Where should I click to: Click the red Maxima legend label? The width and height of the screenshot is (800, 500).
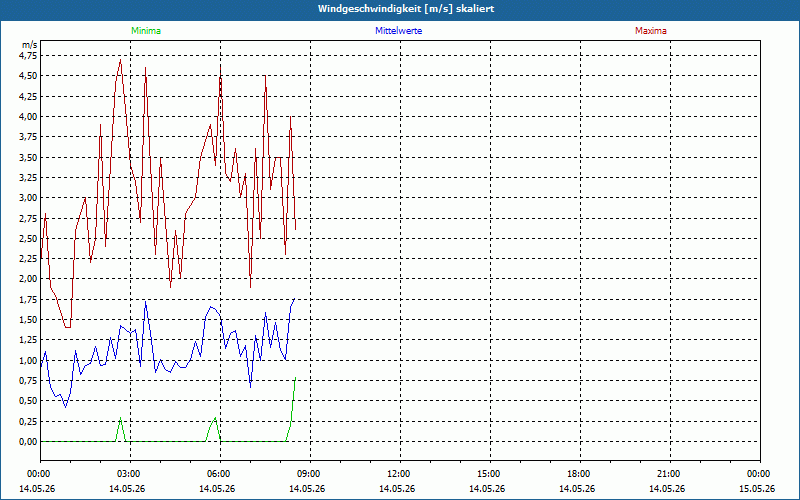651,31
